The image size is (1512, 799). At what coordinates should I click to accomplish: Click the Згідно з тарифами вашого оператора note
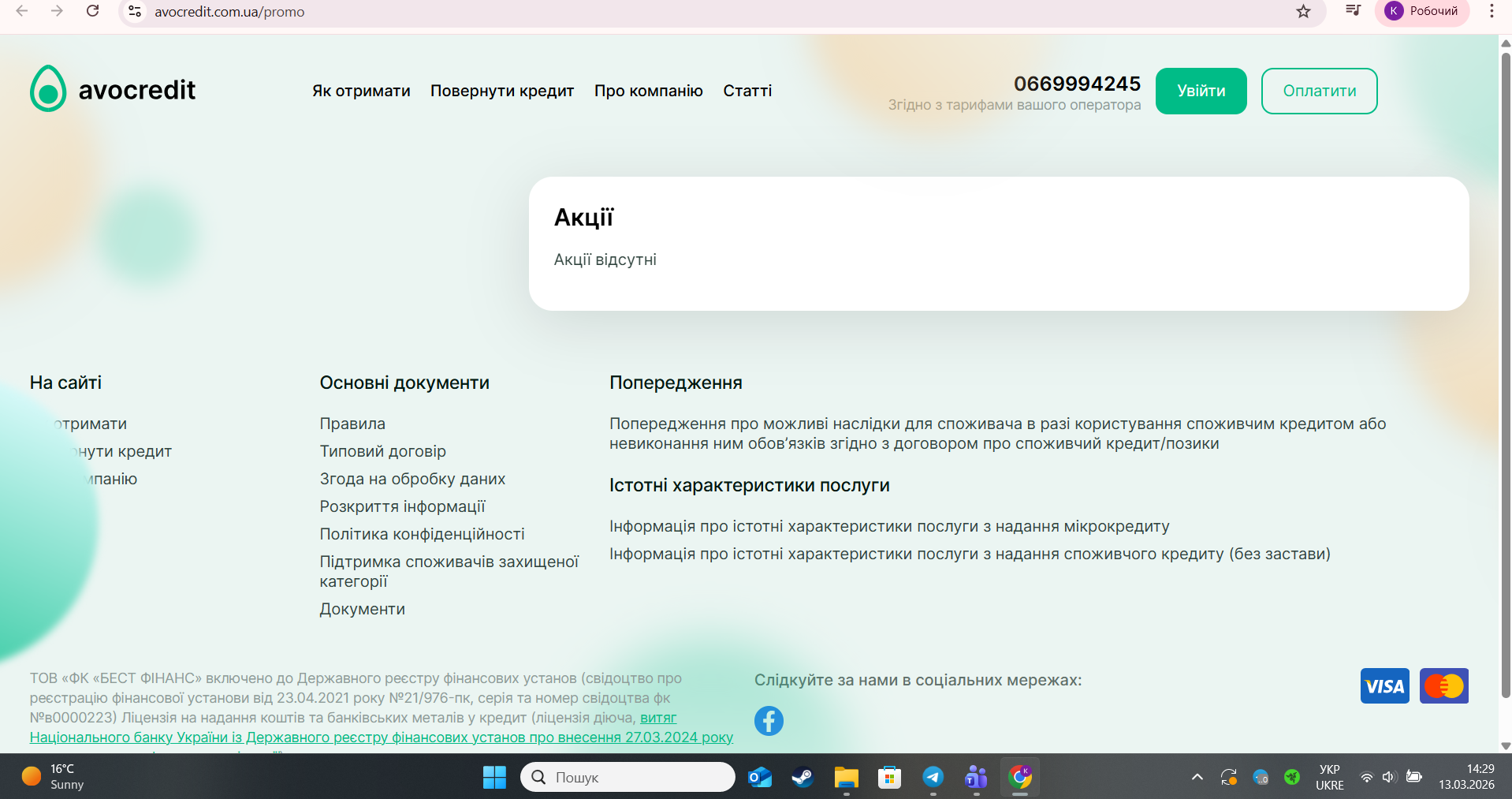(1015, 105)
